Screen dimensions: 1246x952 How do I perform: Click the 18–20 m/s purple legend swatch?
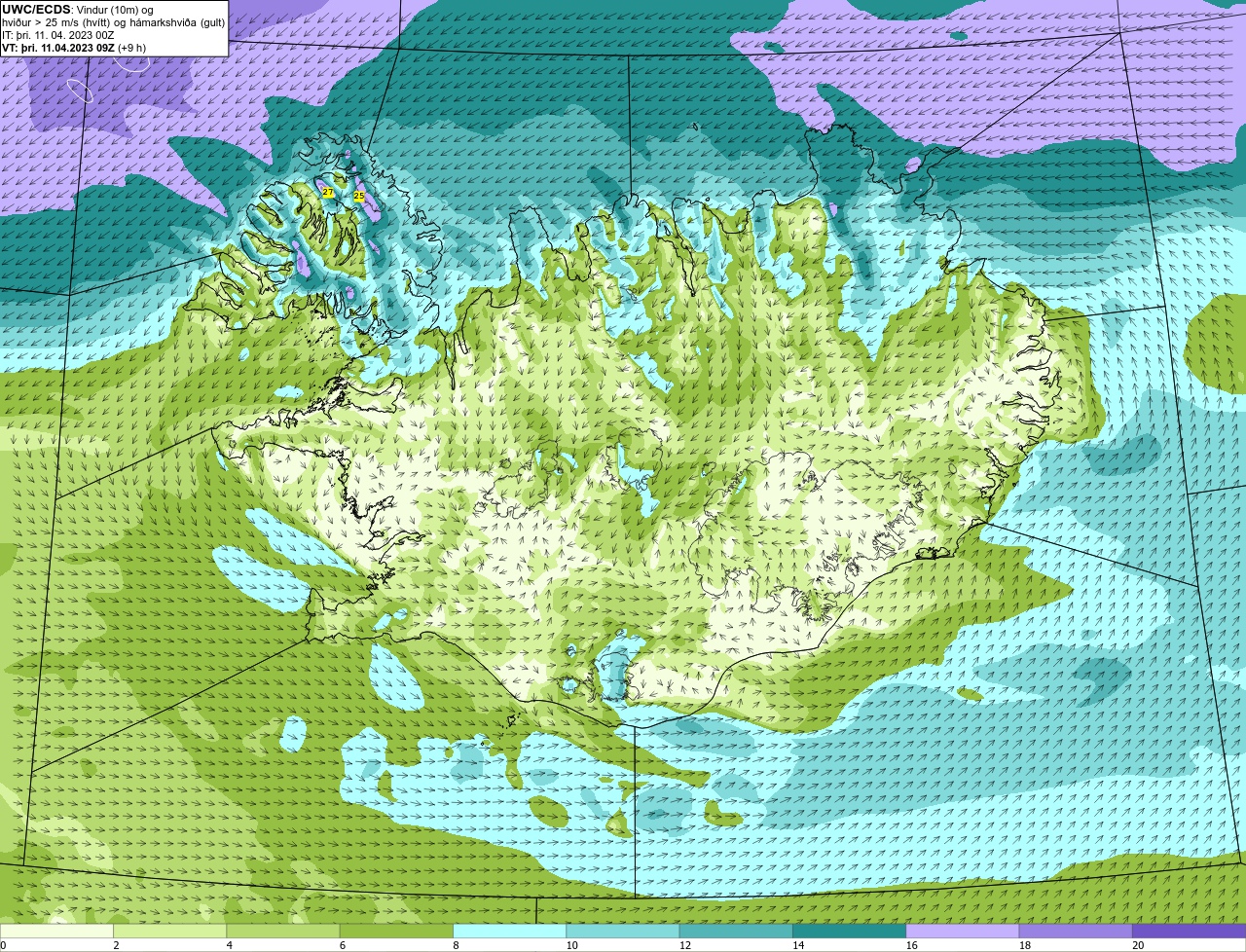click(x=1076, y=931)
